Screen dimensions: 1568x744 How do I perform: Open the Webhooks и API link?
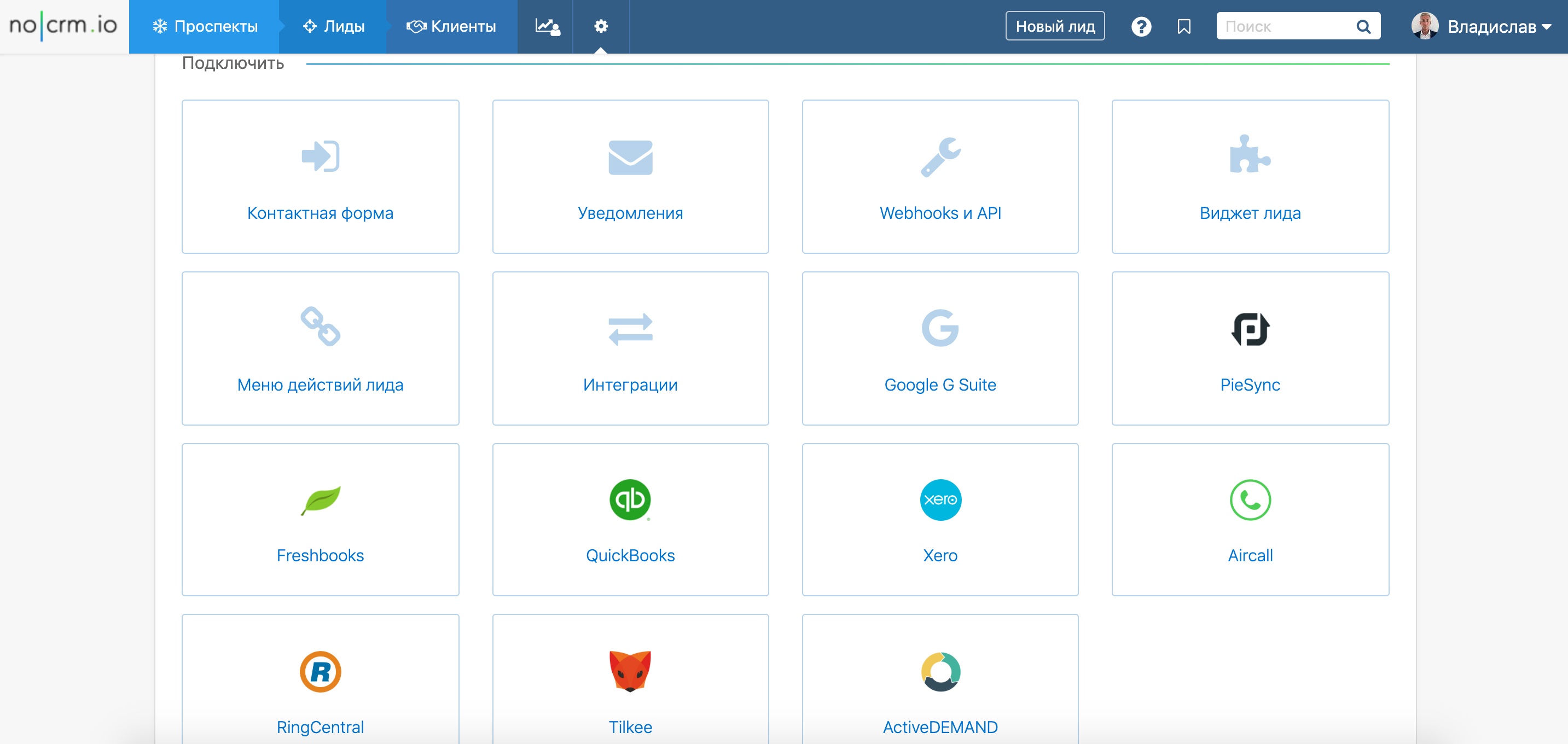[940, 213]
